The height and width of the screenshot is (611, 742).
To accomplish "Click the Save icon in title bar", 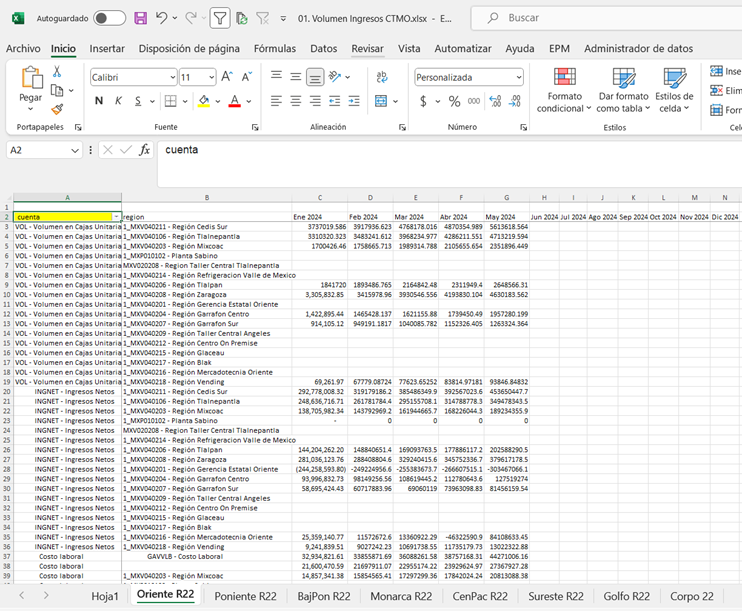I will point(140,18).
